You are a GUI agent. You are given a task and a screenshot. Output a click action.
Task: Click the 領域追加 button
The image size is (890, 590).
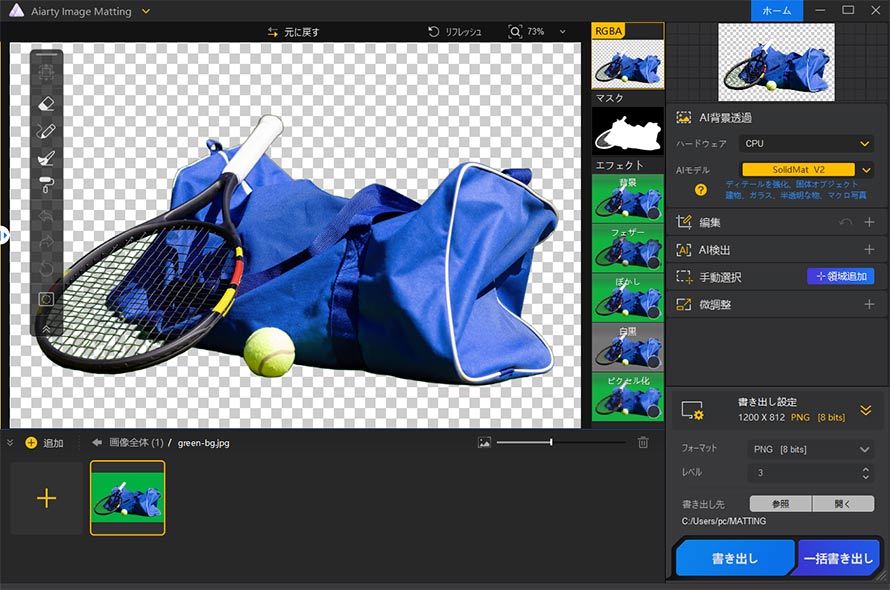[840, 277]
